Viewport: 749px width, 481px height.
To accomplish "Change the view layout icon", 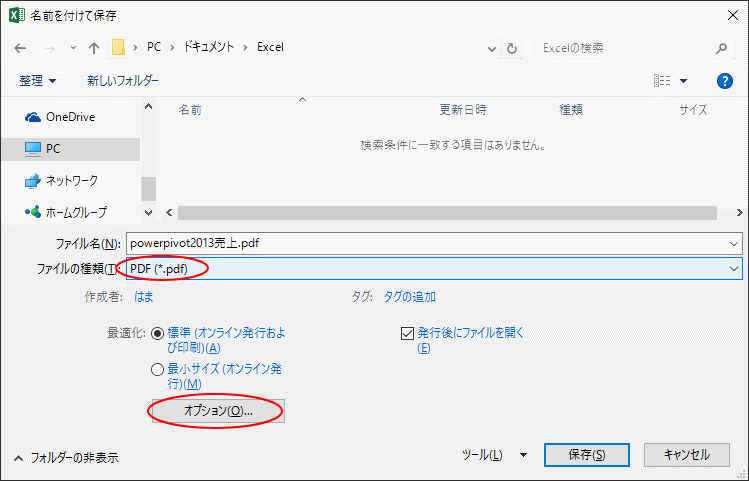I will (x=662, y=80).
